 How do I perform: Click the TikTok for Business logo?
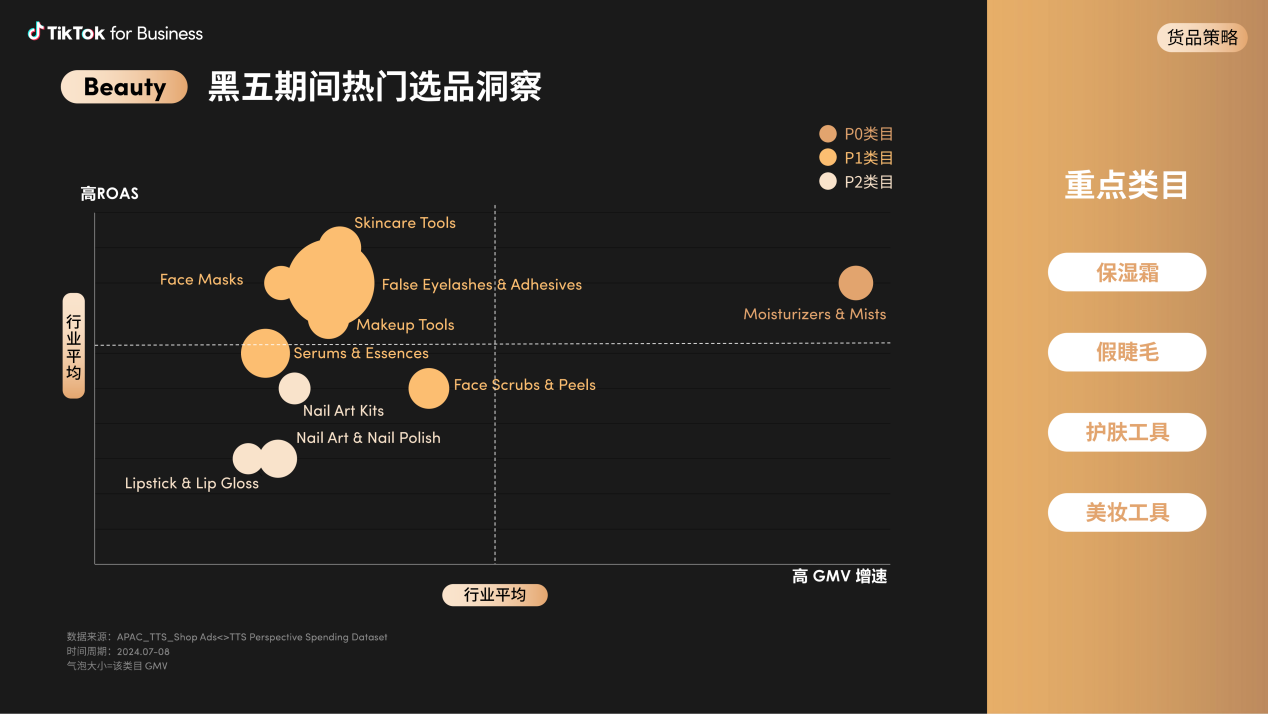click(x=114, y=31)
